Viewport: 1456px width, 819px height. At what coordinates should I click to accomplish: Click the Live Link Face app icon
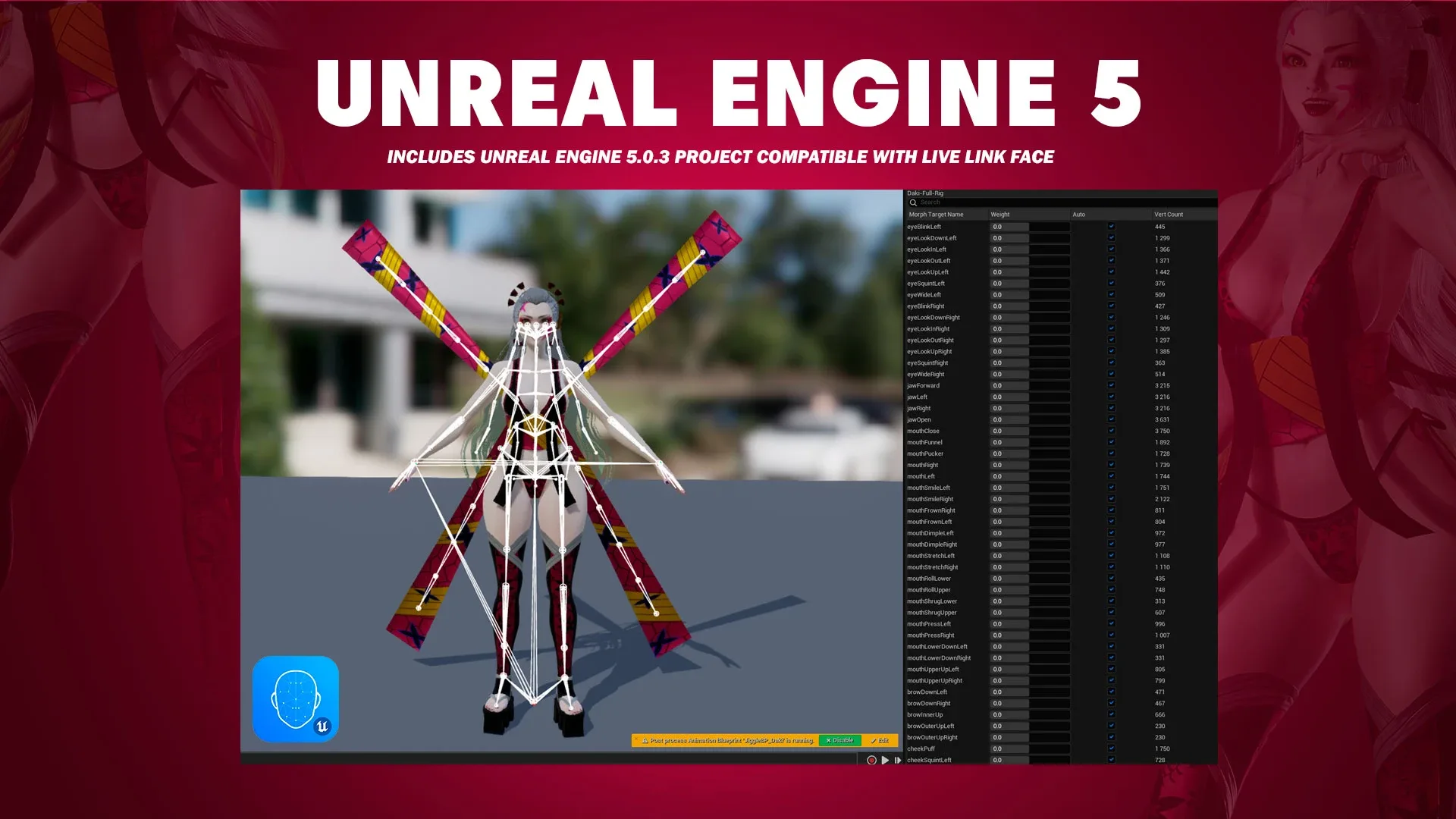pyautogui.click(x=296, y=699)
